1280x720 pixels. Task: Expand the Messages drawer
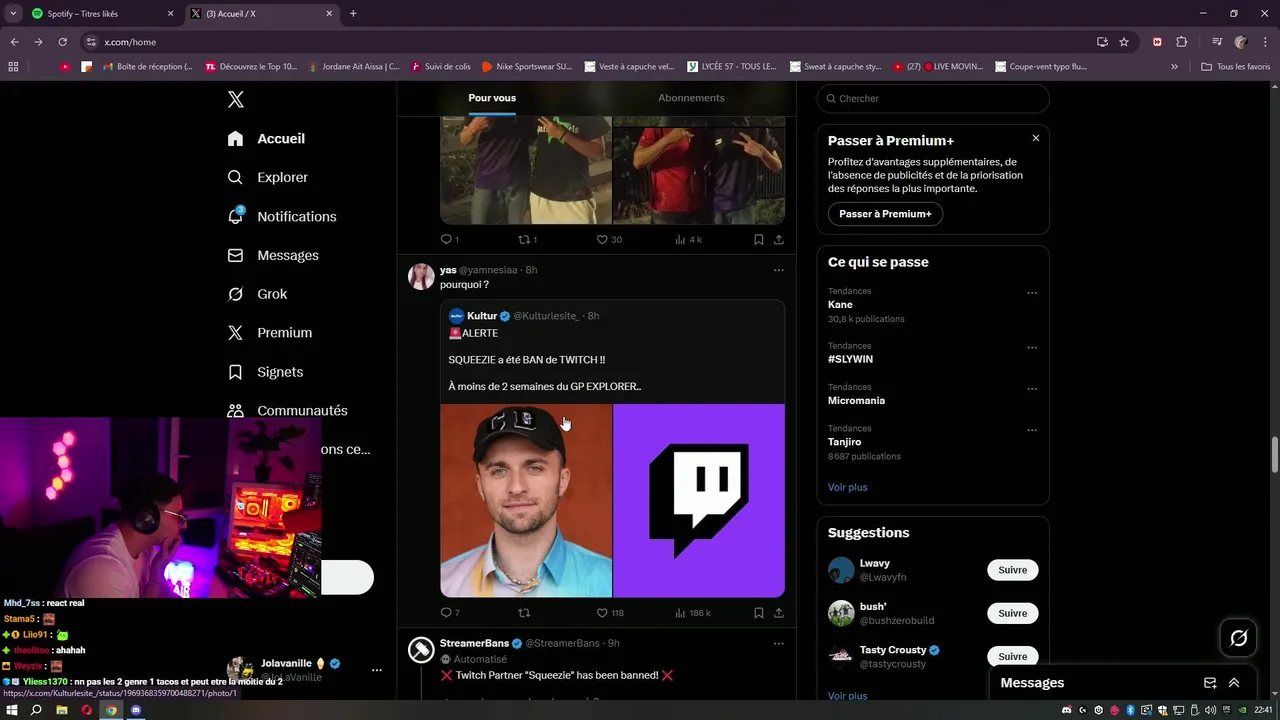pos(1234,683)
